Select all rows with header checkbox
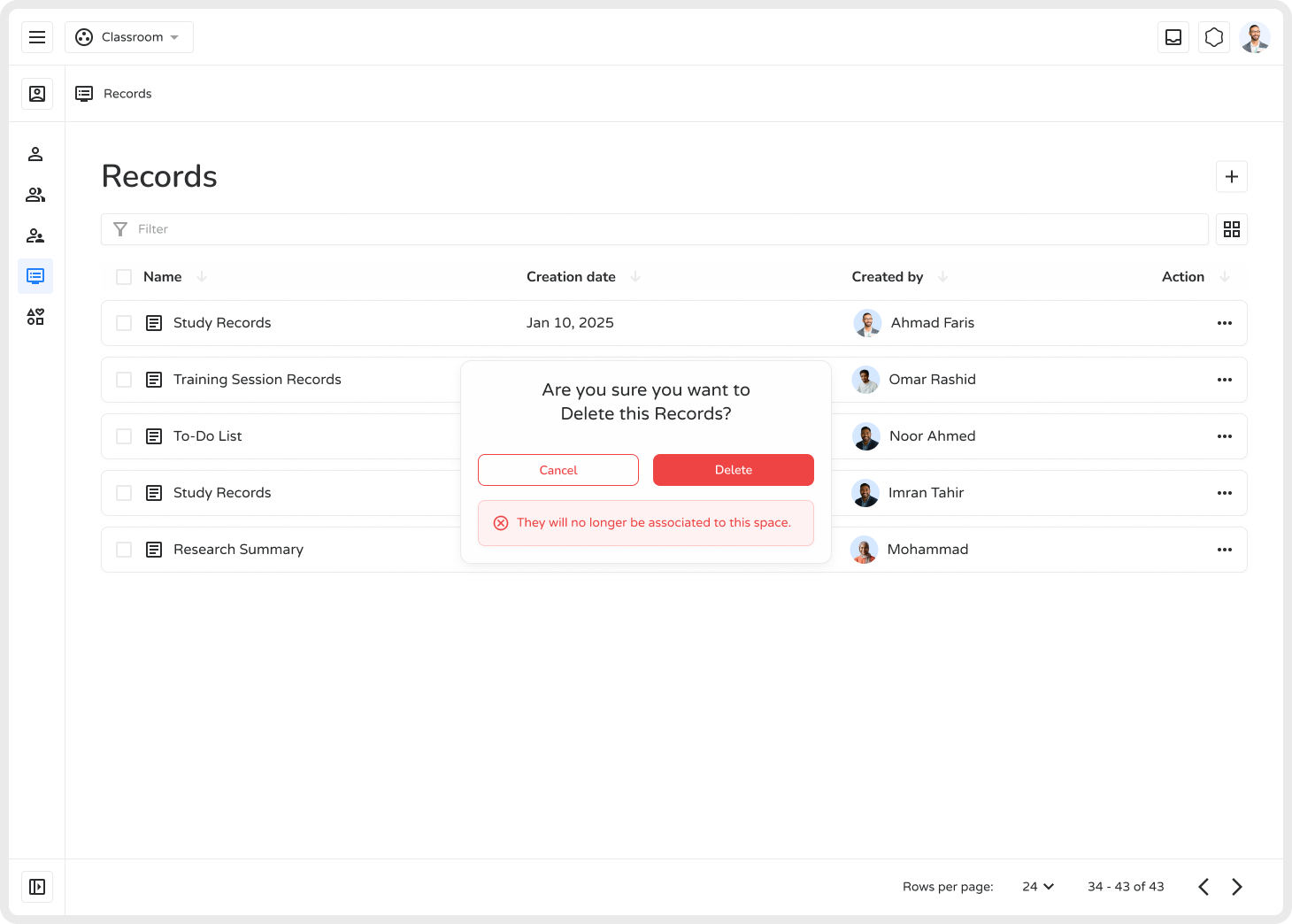Viewport: 1292px width, 924px height. click(x=124, y=277)
